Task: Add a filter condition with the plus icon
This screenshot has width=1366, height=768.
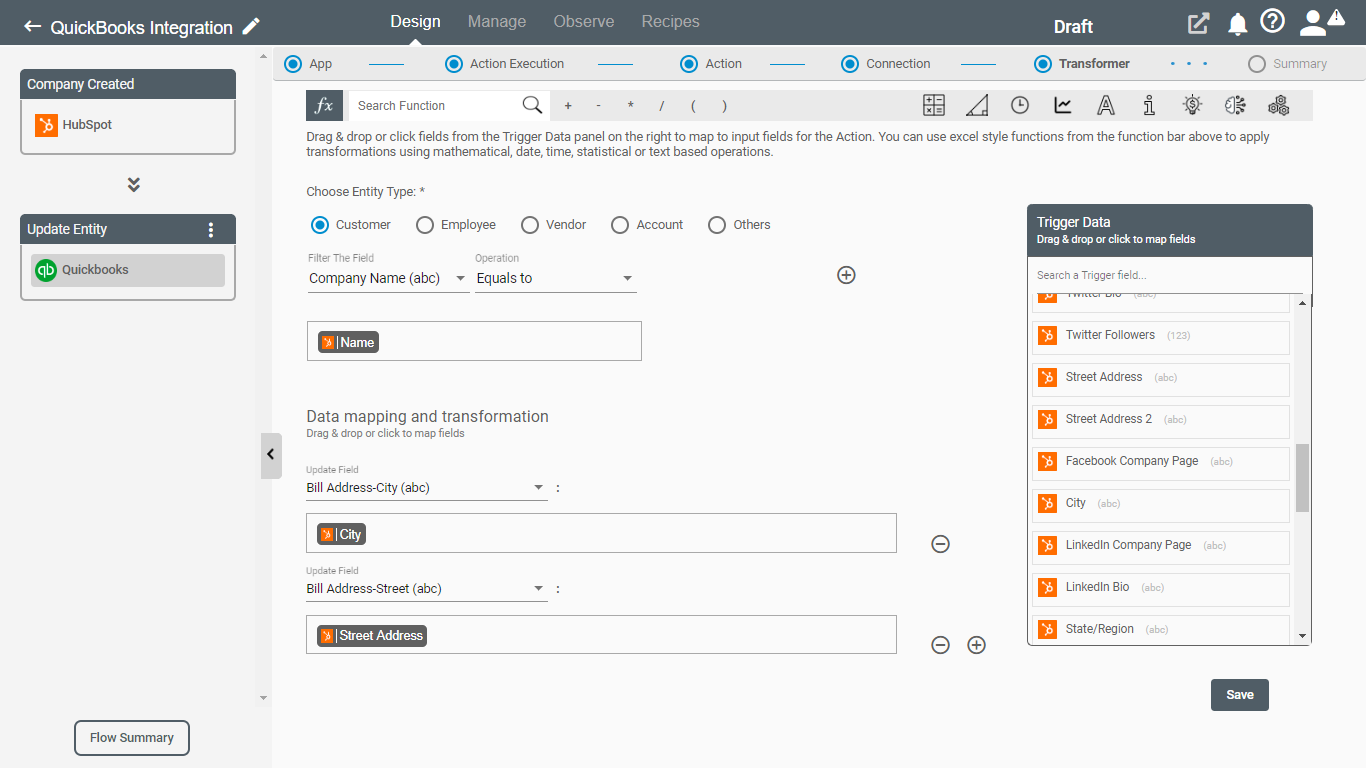Action: [846, 275]
